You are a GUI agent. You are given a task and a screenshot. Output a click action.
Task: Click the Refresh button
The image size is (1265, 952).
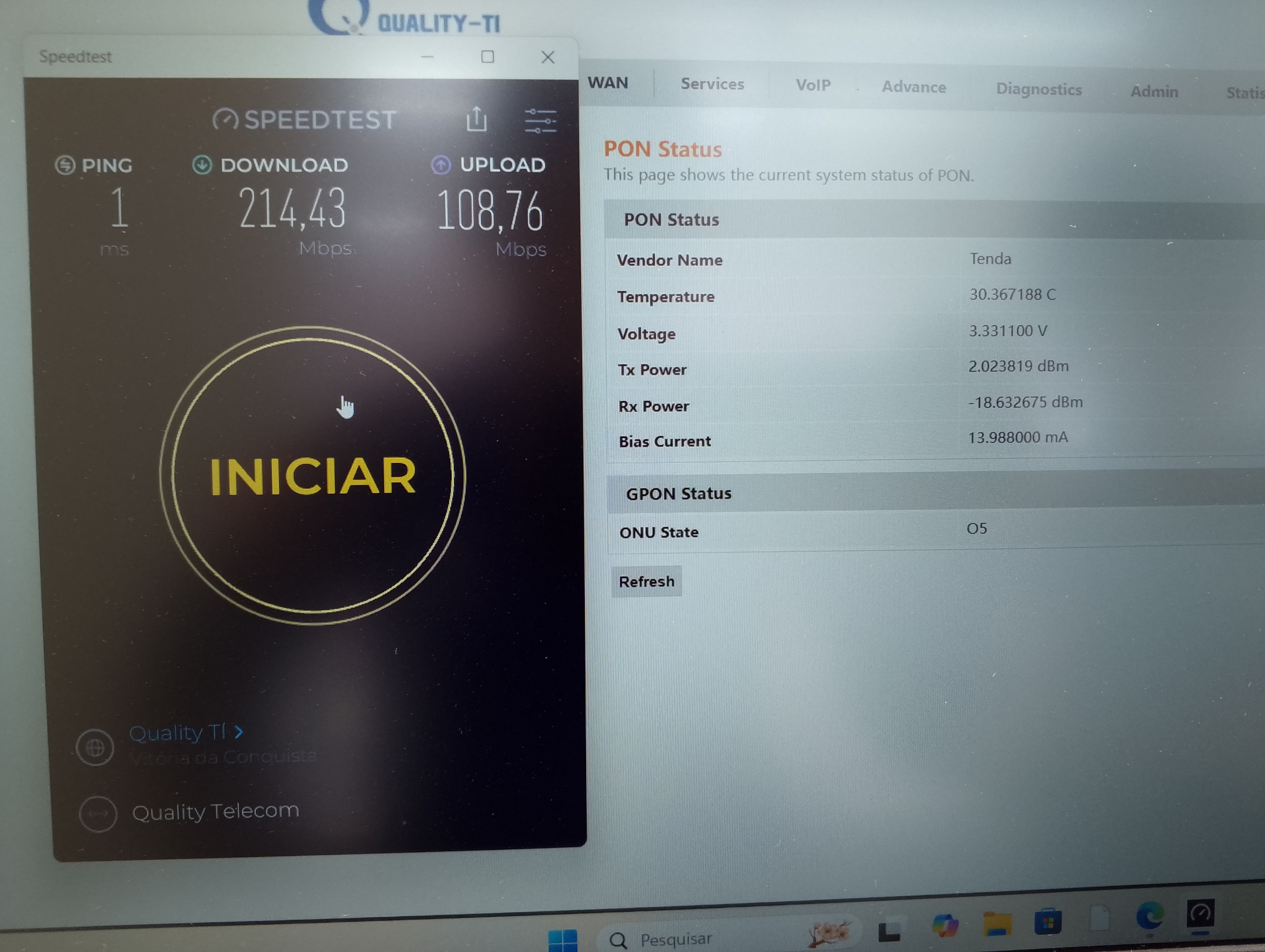(x=646, y=582)
